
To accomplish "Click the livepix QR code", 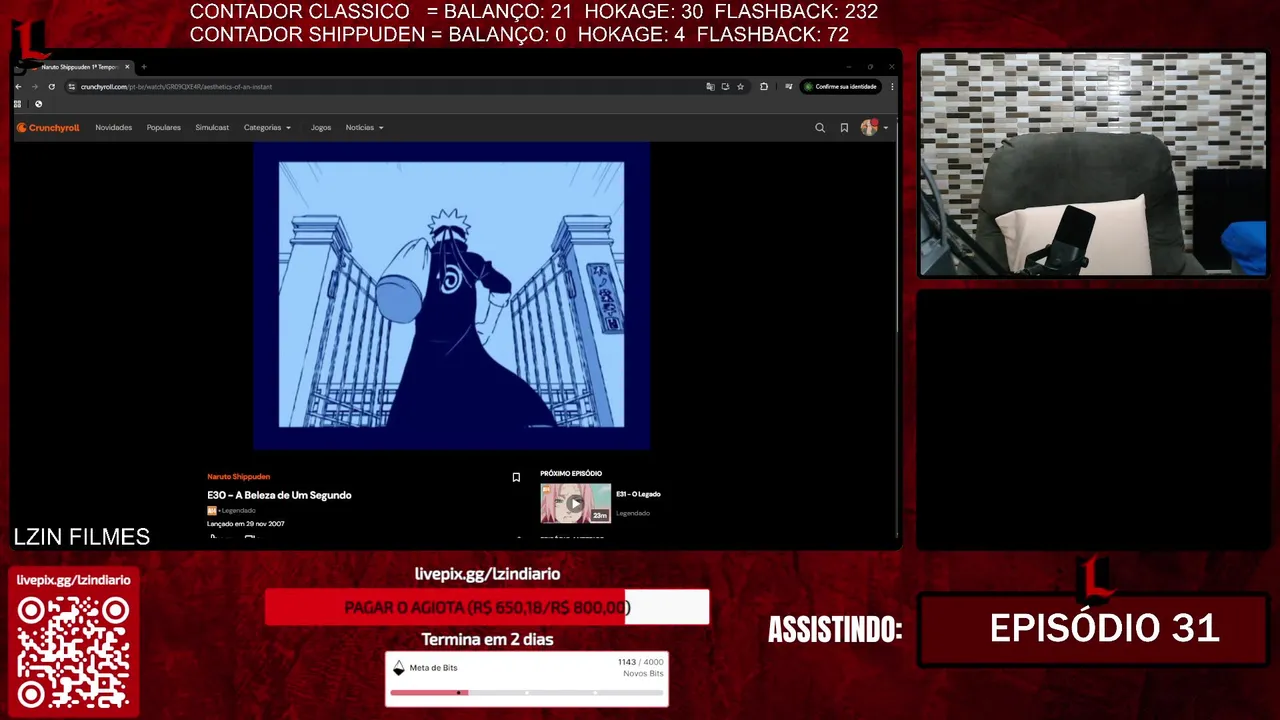I will (x=73, y=653).
